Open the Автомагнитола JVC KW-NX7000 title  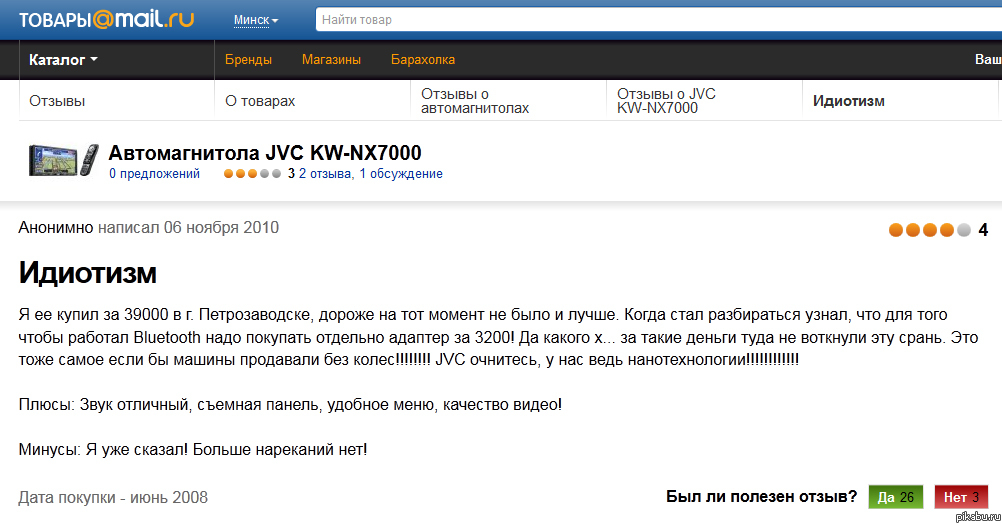coord(265,153)
